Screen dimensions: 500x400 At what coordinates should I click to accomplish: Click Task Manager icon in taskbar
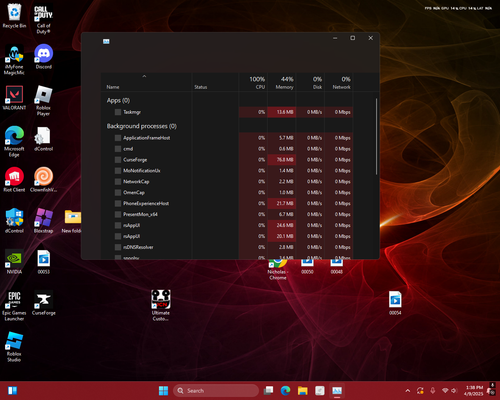(x=337, y=390)
